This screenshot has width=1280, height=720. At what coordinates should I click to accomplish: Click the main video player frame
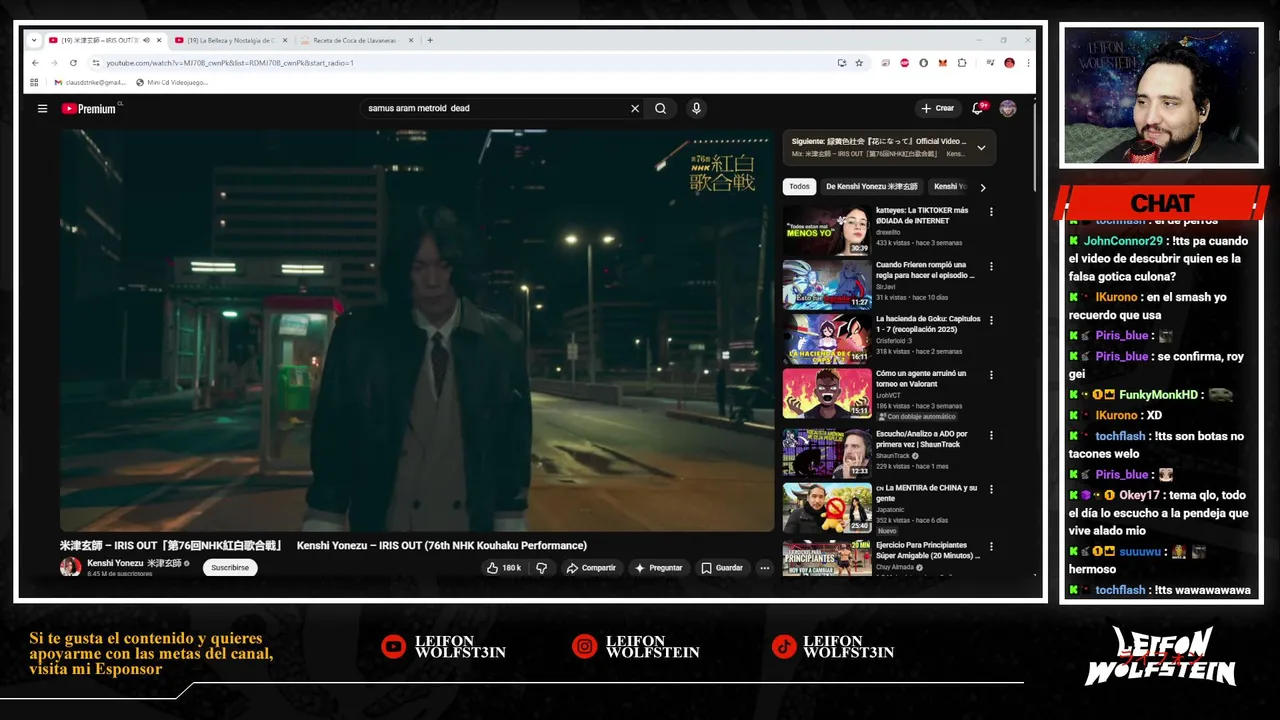417,330
